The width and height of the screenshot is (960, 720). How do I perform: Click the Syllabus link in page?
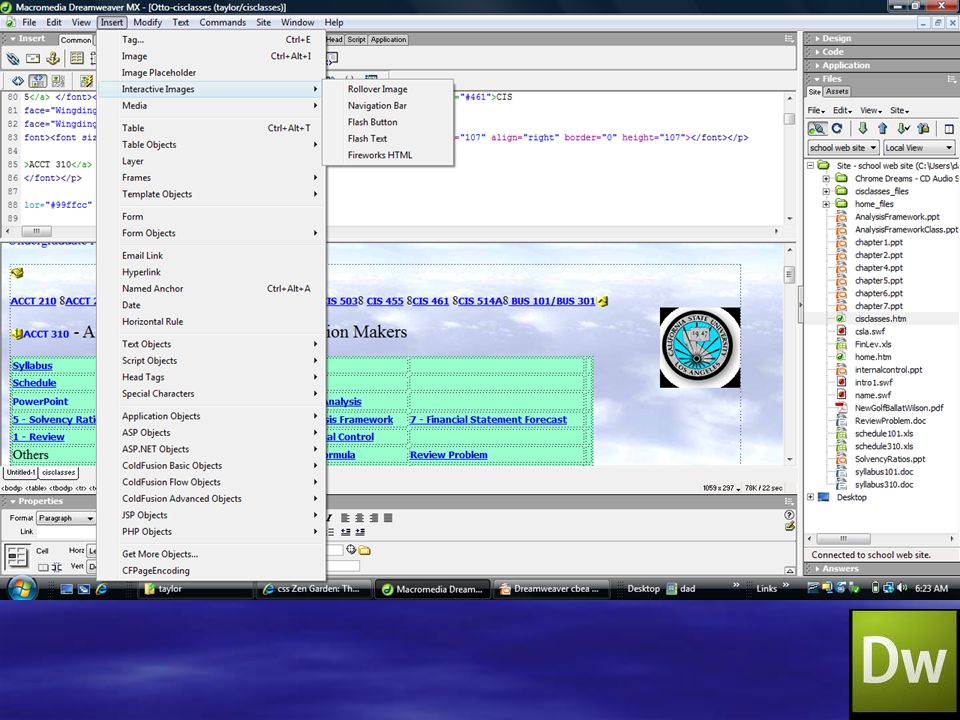pyautogui.click(x=32, y=366)
